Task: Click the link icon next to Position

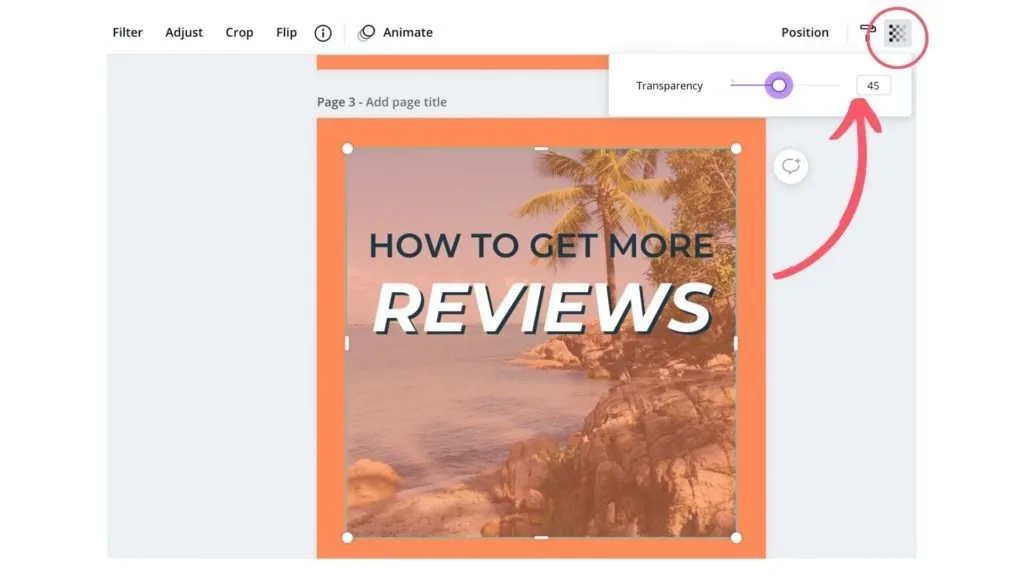Action: coord(868,31)
